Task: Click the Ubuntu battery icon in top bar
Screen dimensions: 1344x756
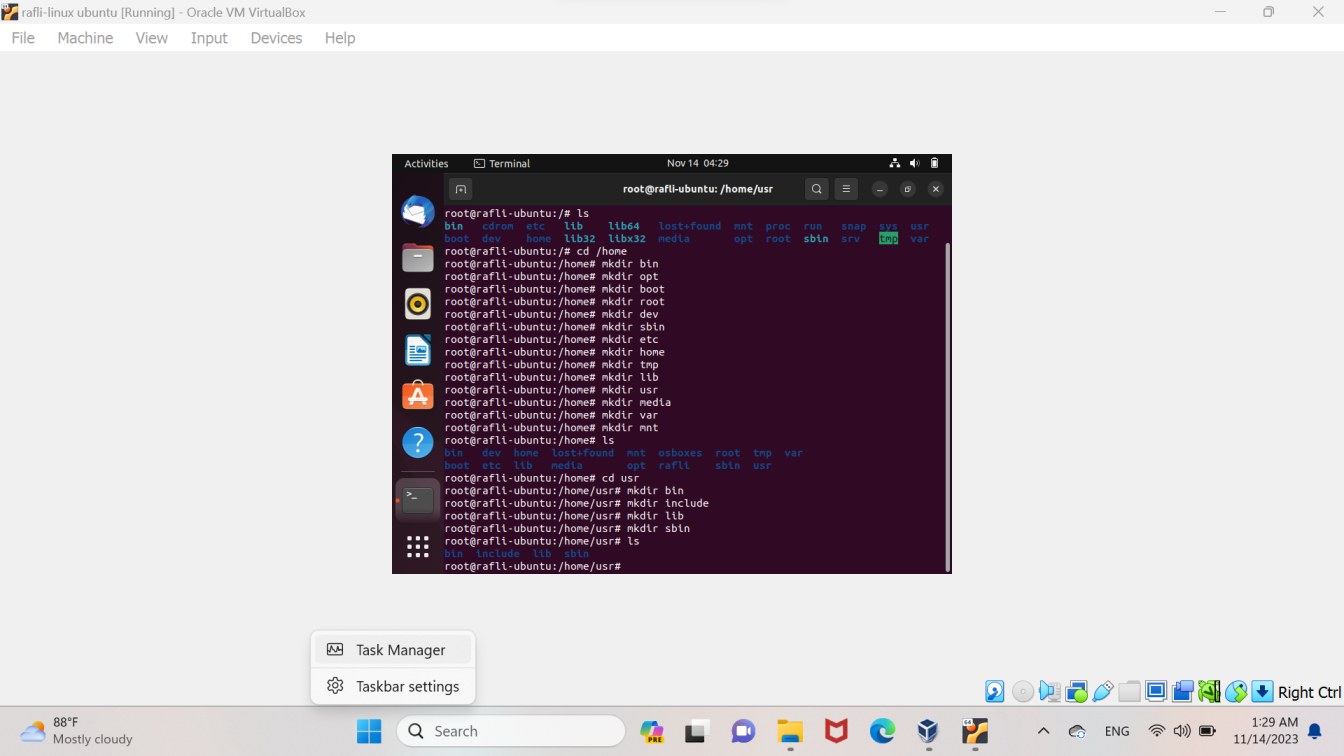Action: [x=934, y=163]
